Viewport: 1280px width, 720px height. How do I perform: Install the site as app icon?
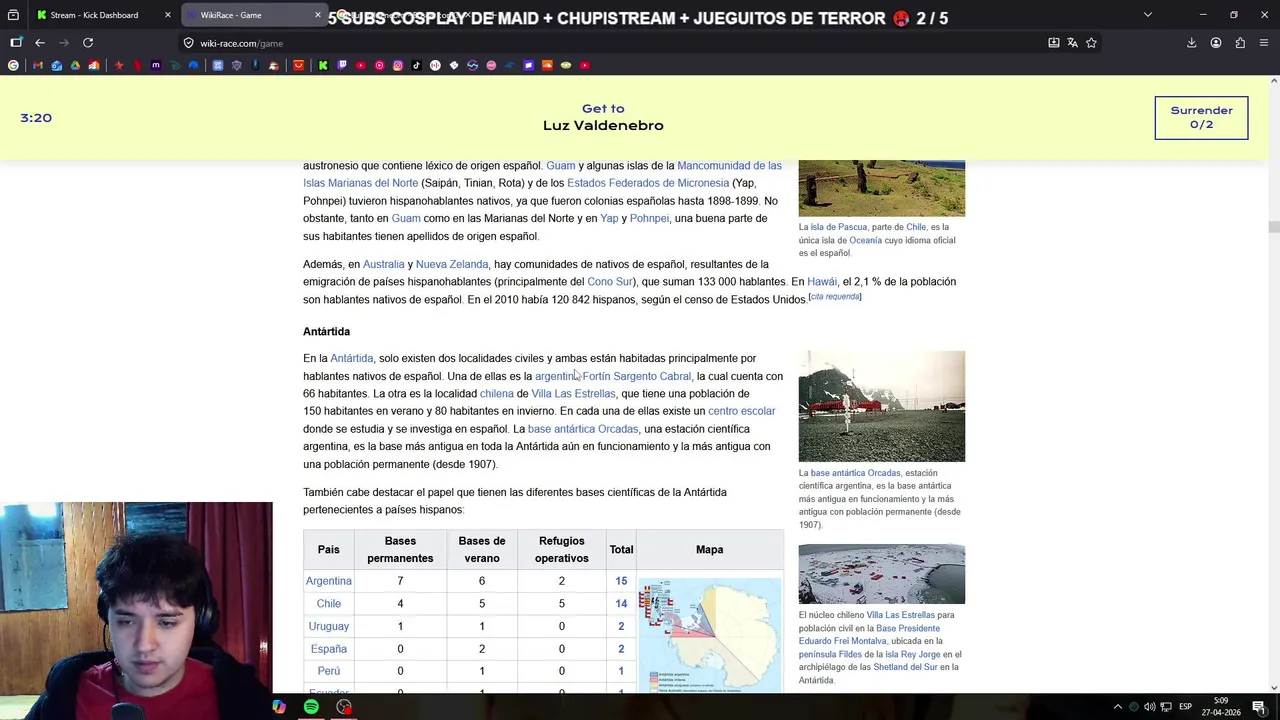(x=1053, y=43)
